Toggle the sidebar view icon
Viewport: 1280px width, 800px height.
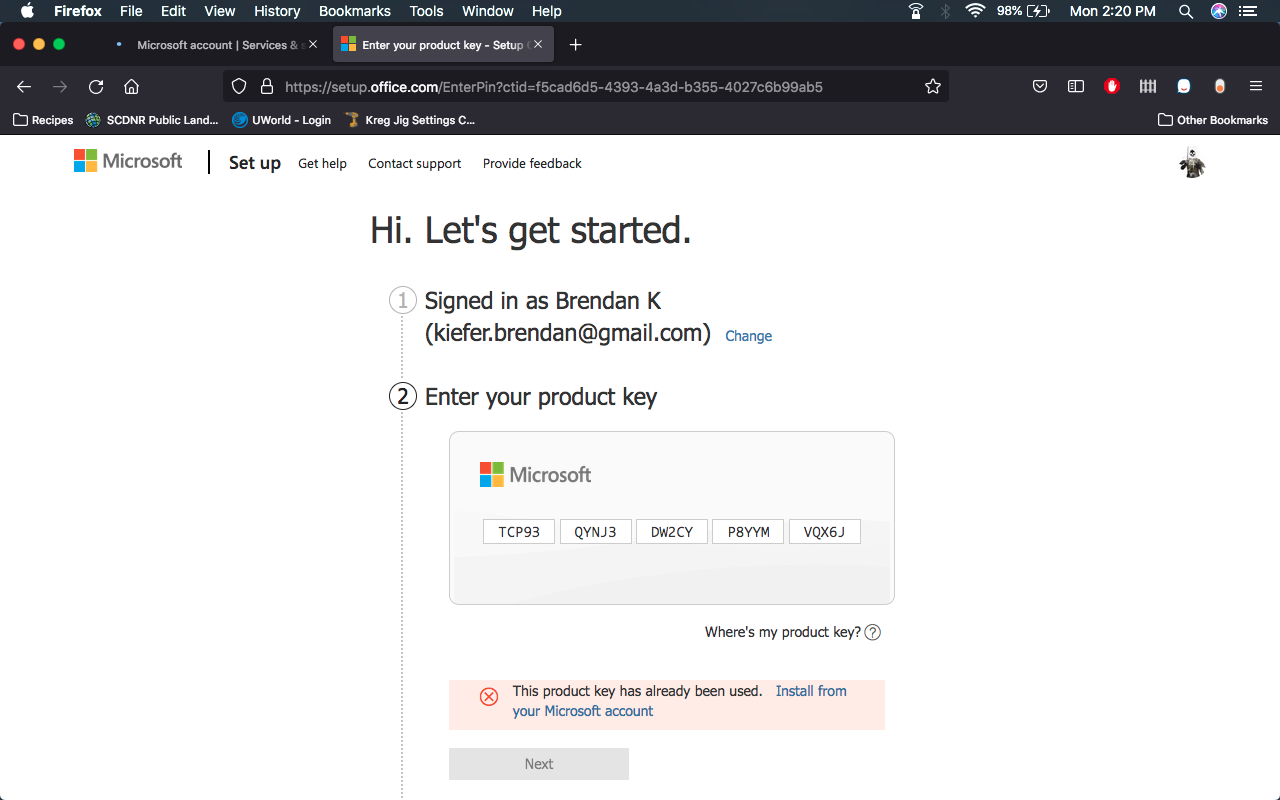click(x=1076, y=87)
